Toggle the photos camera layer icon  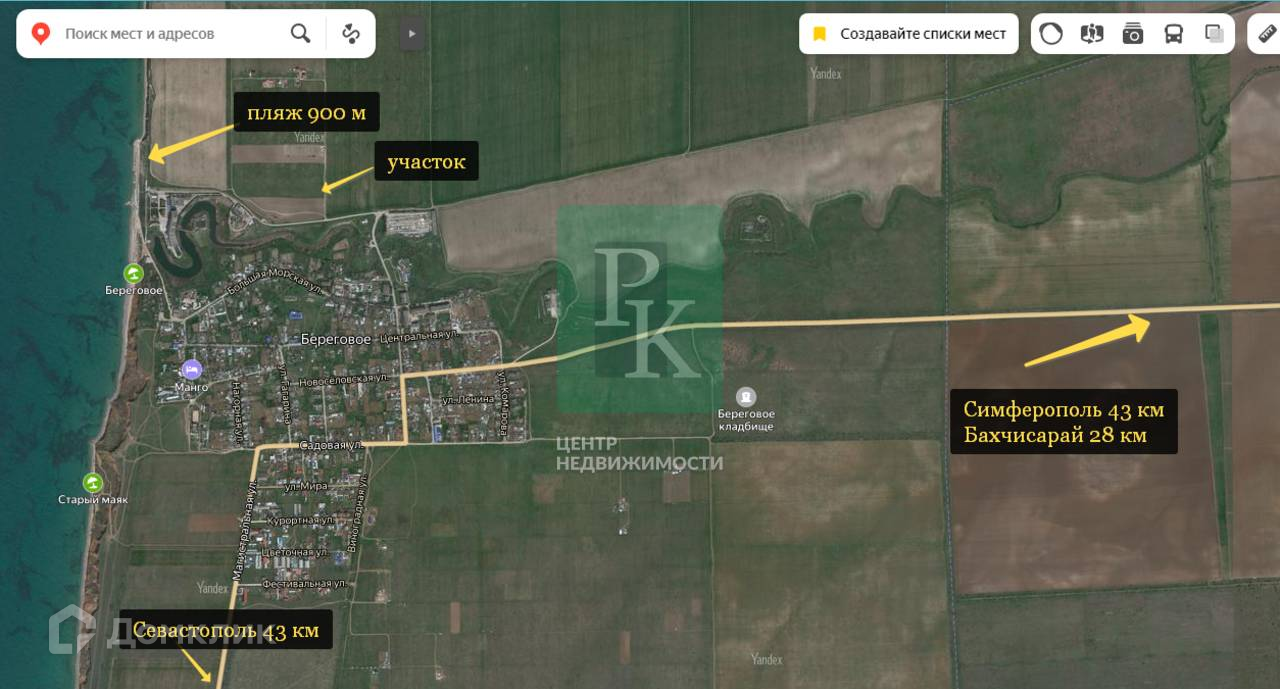[x=1133, y=34]
